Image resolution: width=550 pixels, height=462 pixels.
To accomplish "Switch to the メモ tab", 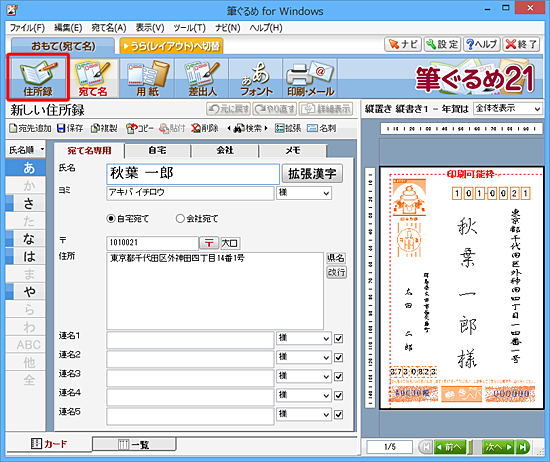I will pyautogui.click(x=293, y=150).
